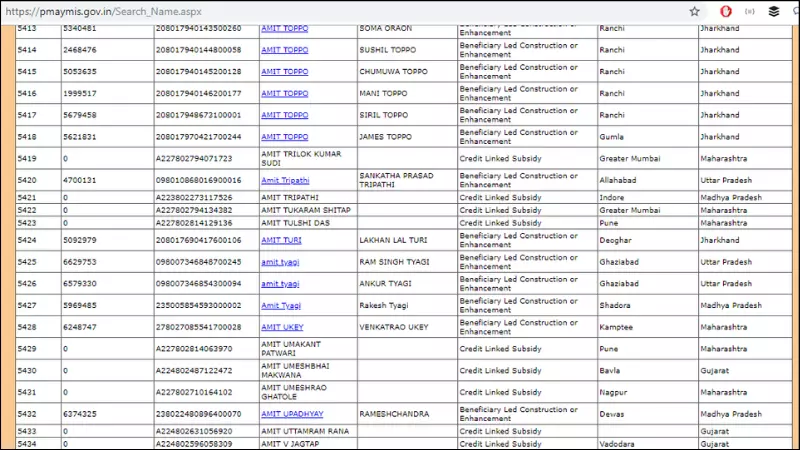
Task: Open amit tyagi link in row 5425
Action: pyautogui.click(x=280, y=262)
